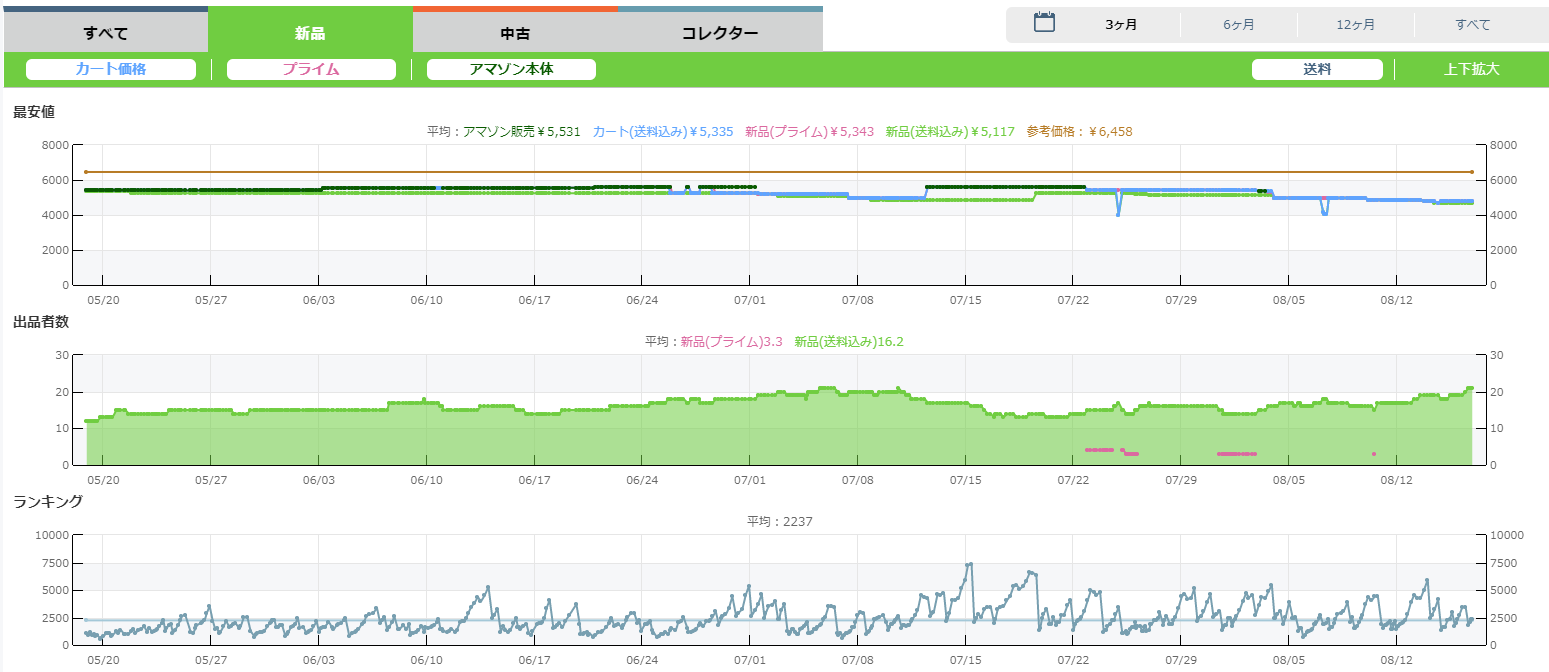This screenshot has width=1549, height=672.
Task: Select the 3ヶ月 time range
Action: (1121, 25)
